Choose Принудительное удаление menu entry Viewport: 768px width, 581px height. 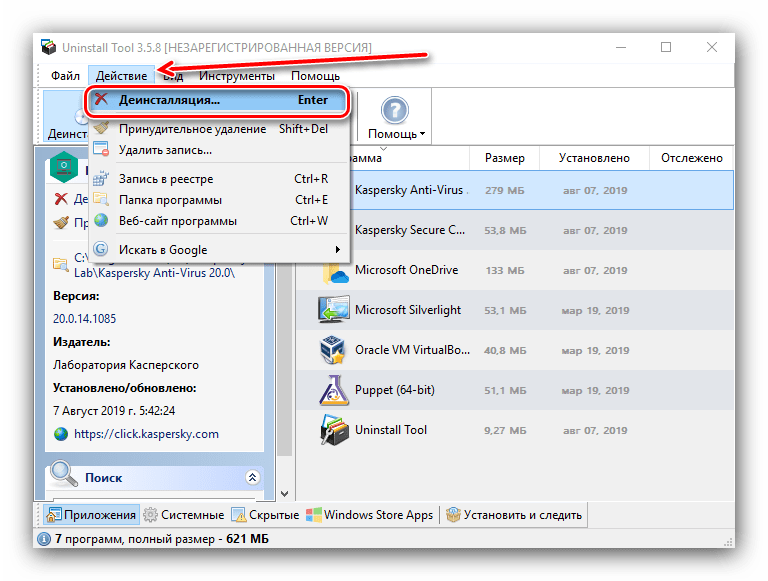coord(219,129)
